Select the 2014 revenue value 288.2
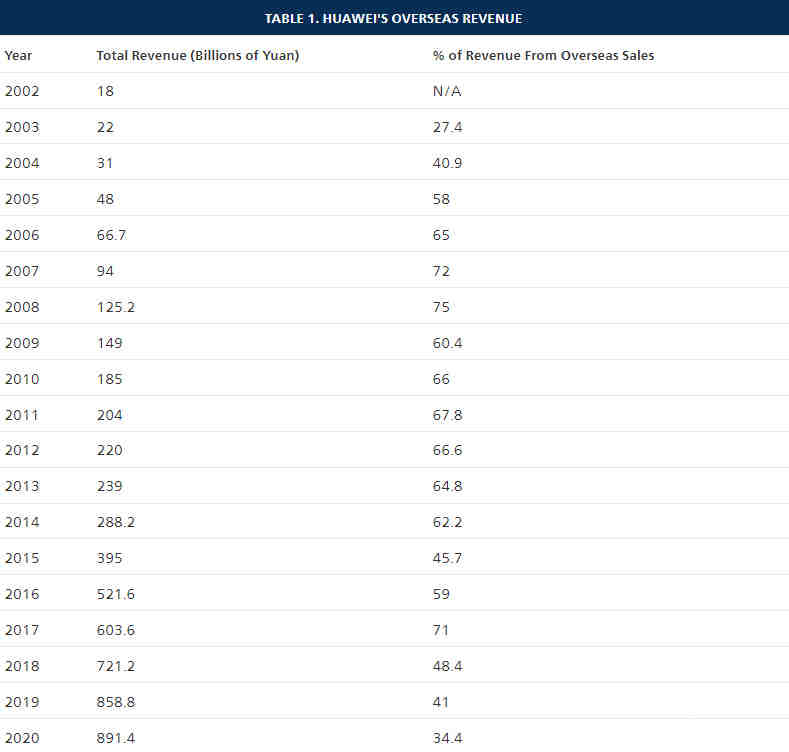 pos(116,522)
